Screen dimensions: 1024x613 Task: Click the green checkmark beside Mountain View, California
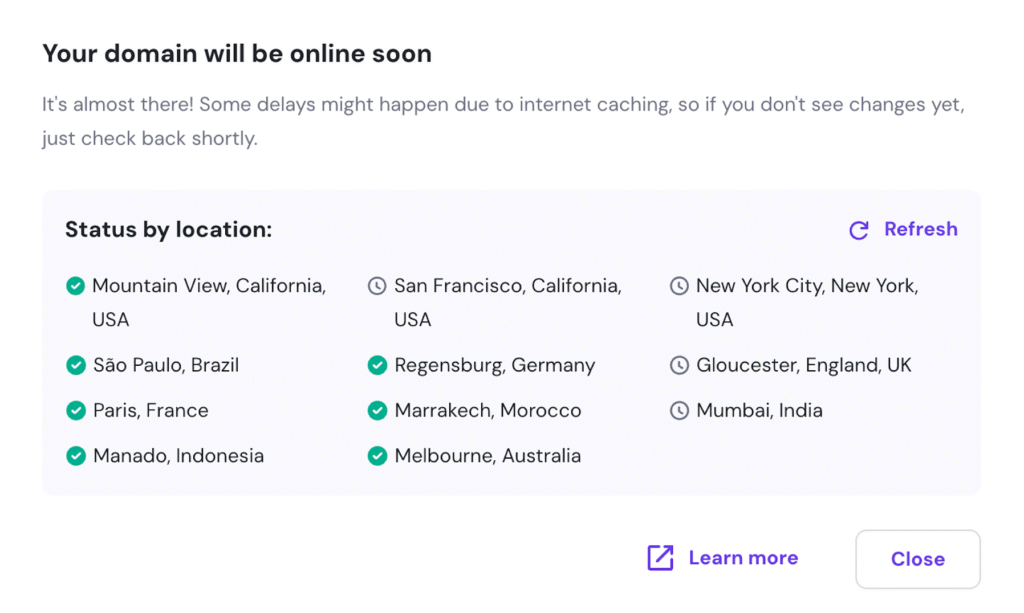75,285
